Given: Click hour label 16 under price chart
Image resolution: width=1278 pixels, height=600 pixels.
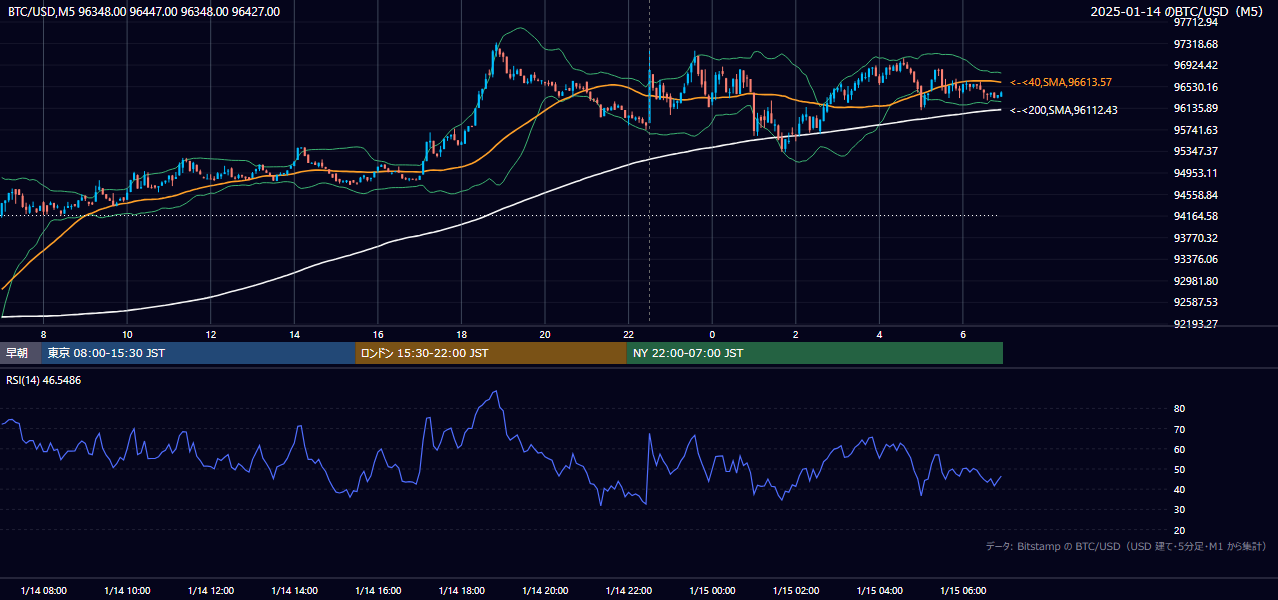Looking at the screenshot, I should click(x=378, y=334).
